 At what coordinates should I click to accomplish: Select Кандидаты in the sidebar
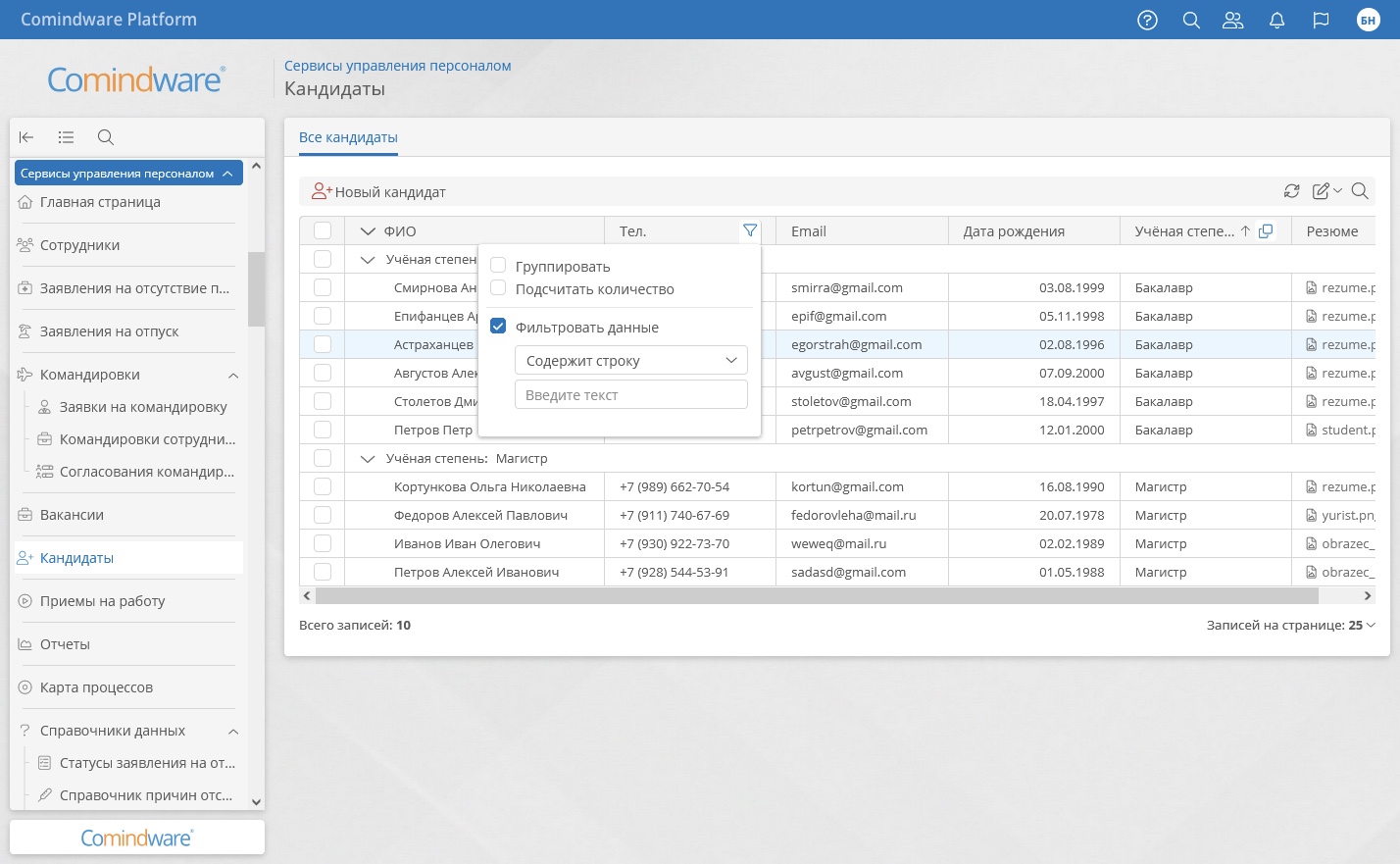128,558
